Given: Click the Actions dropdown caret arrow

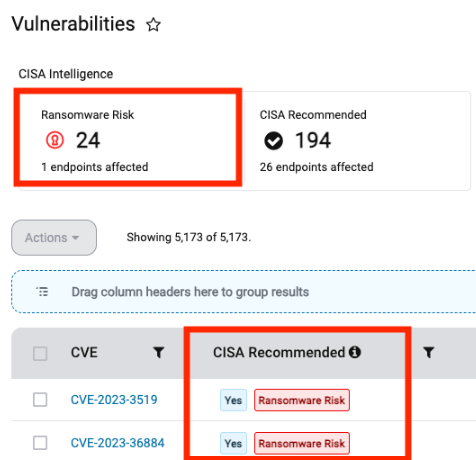Looking at the screenshot, I should [76, 238].
